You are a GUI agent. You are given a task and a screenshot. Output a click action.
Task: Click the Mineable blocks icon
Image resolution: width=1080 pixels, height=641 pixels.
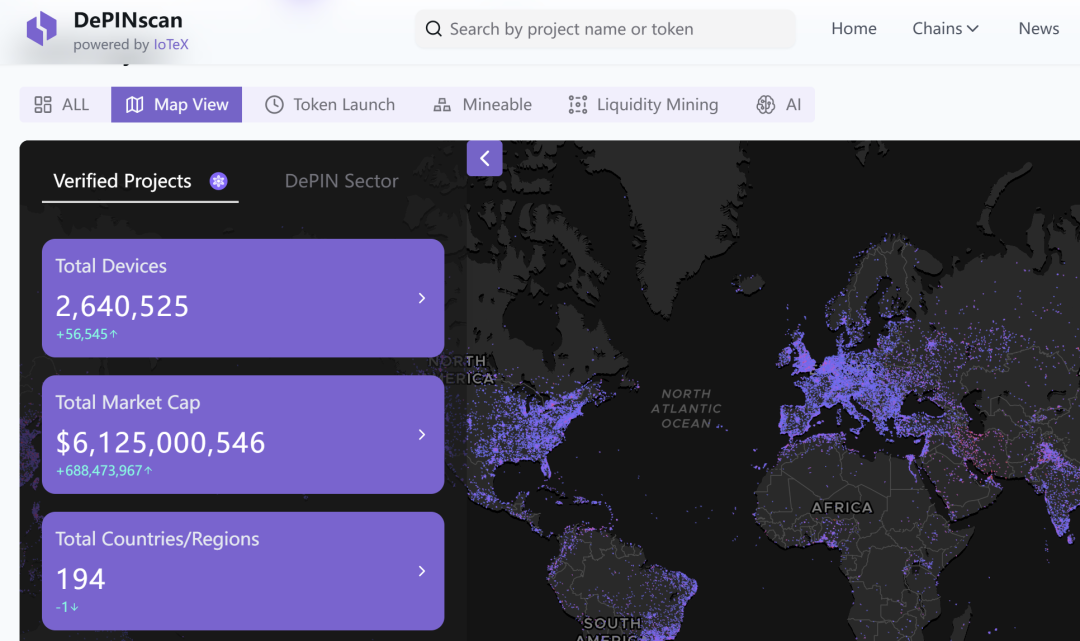[442, 105]
